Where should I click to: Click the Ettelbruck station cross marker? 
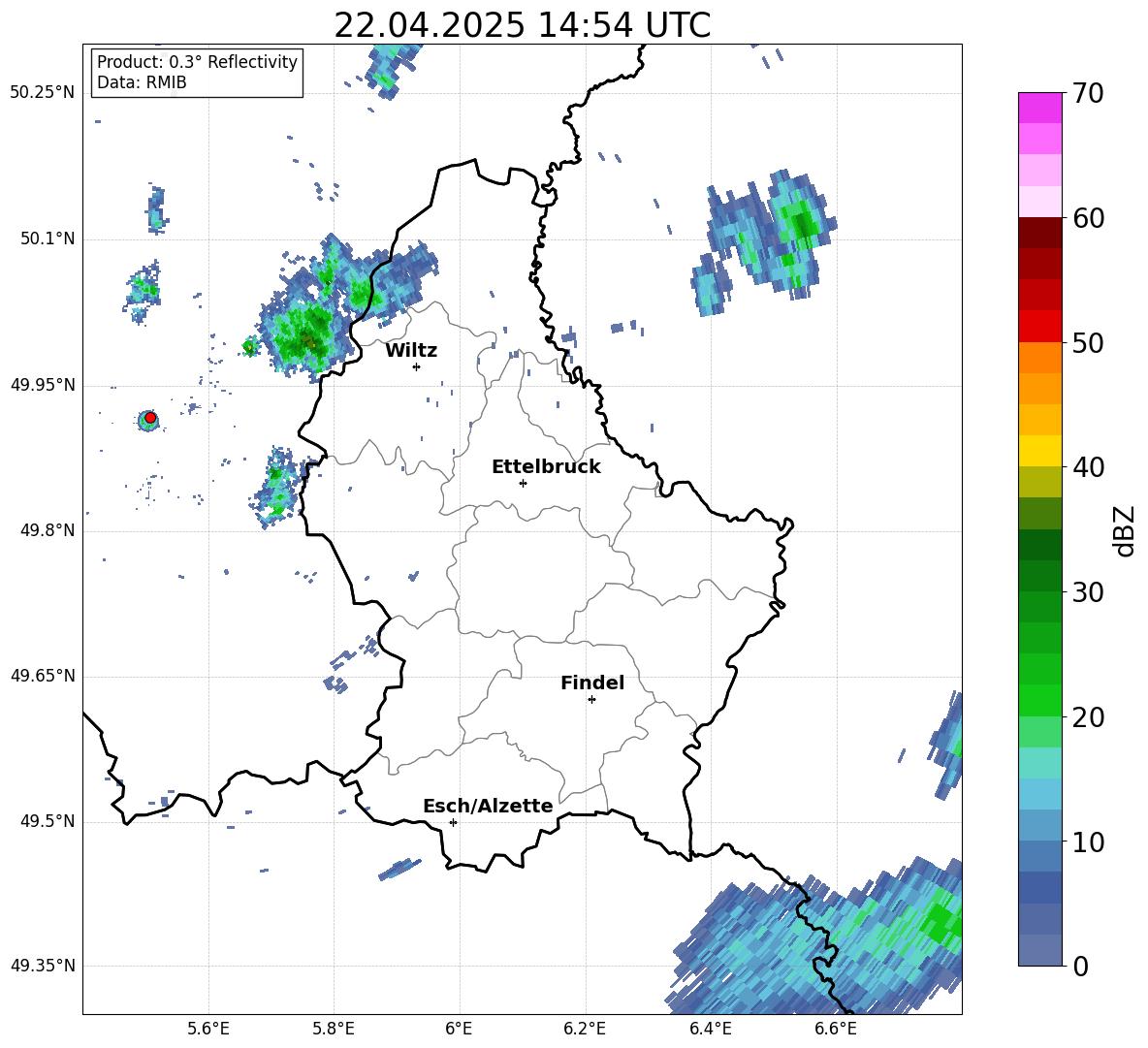[x=523, y=483]
